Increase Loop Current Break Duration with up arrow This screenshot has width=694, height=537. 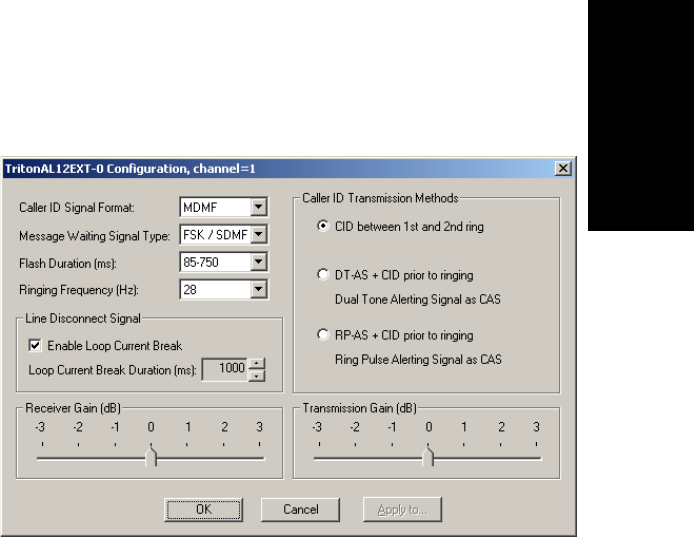point(257,363)
